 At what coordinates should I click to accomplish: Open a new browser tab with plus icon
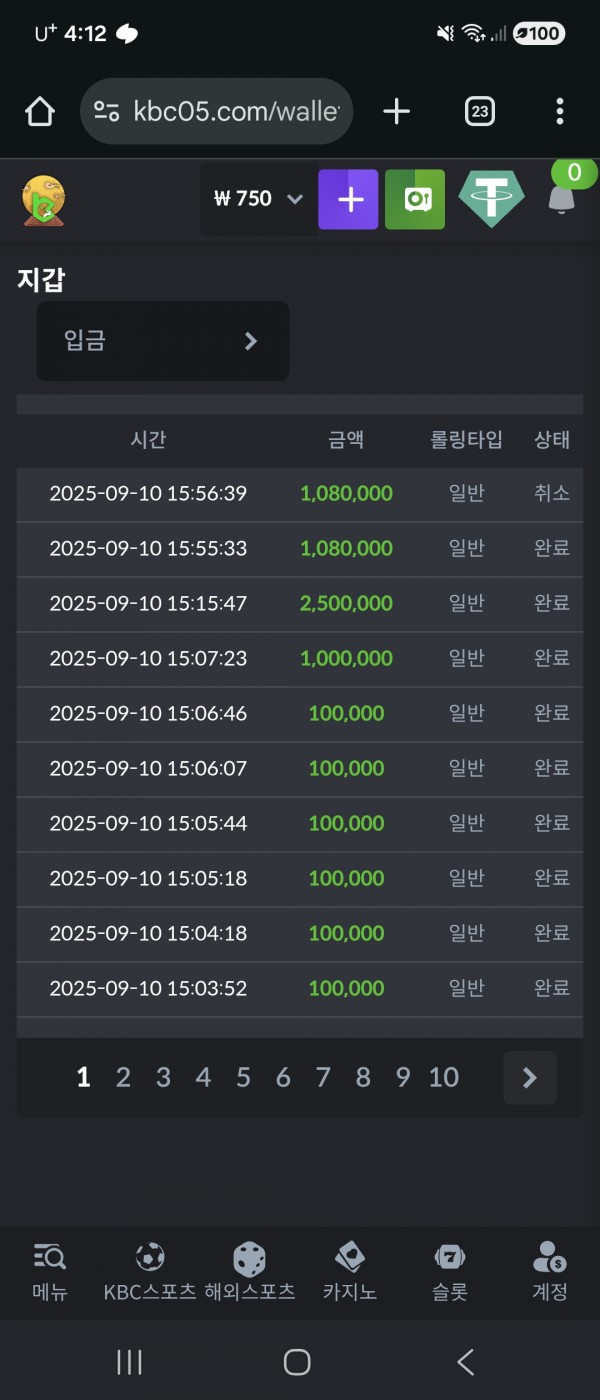(397, 112)
